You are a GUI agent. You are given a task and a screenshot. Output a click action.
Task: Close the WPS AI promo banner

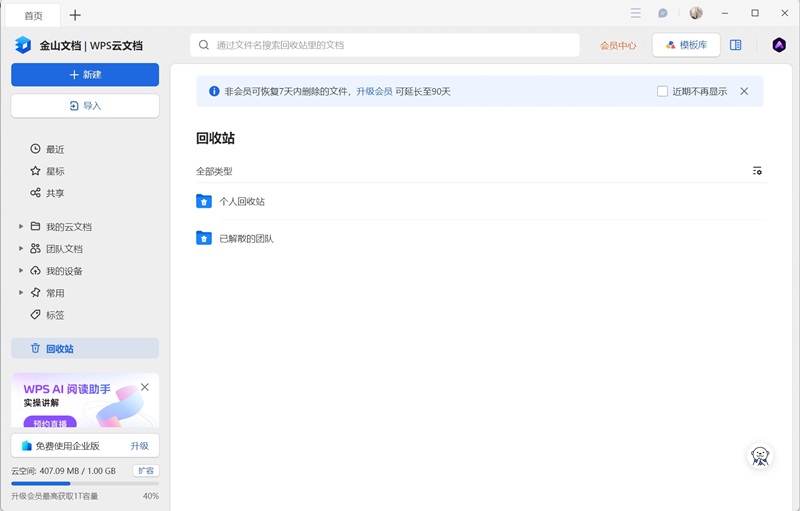click(x=145, y=387)
